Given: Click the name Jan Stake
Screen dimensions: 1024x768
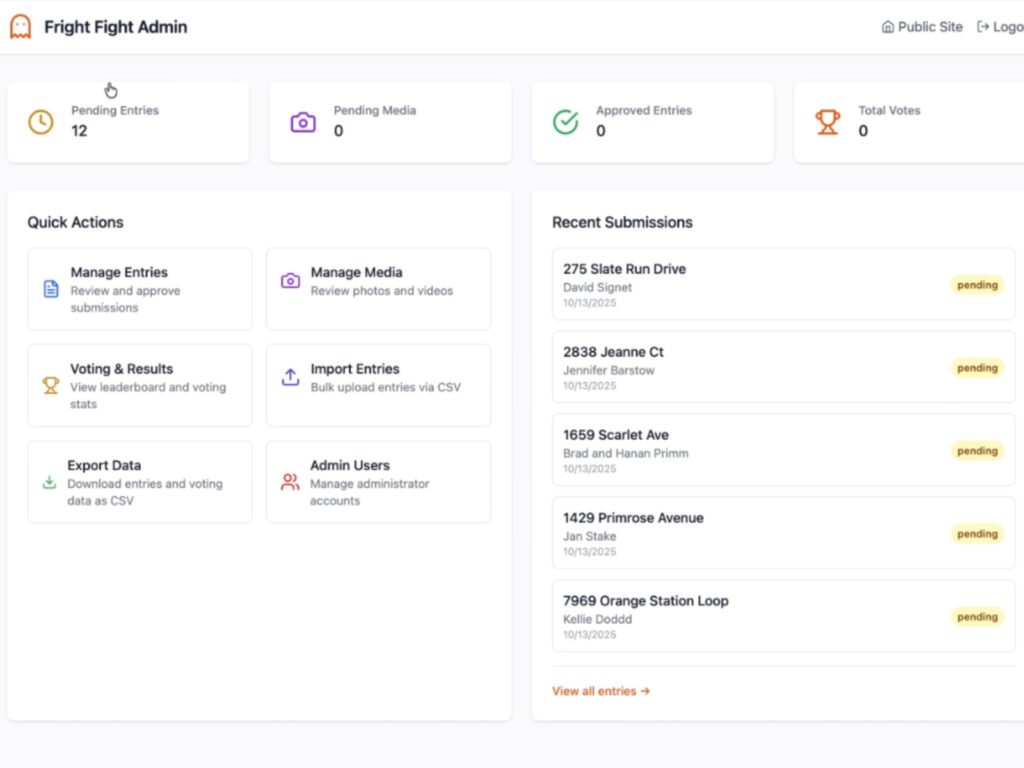Looking at the screenshot, I should pos(590,536).
